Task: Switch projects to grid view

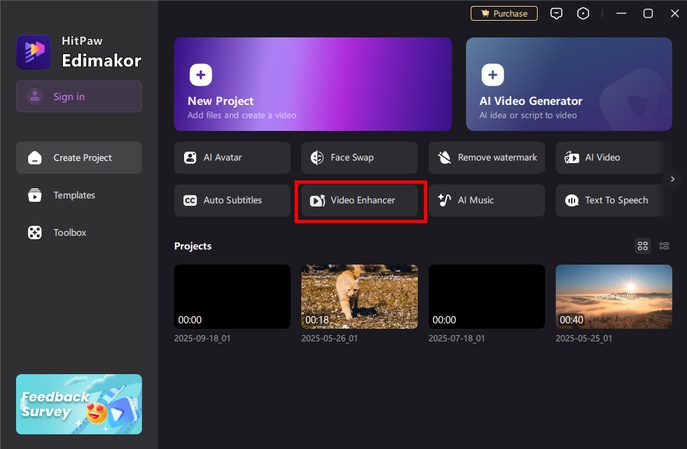Action: click(643, 246)
